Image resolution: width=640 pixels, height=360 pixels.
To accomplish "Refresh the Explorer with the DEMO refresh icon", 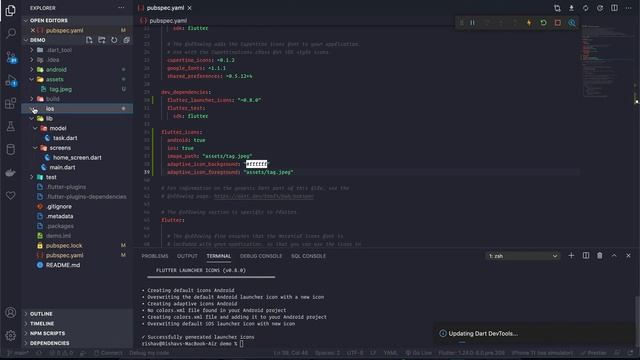I will 114,40.
